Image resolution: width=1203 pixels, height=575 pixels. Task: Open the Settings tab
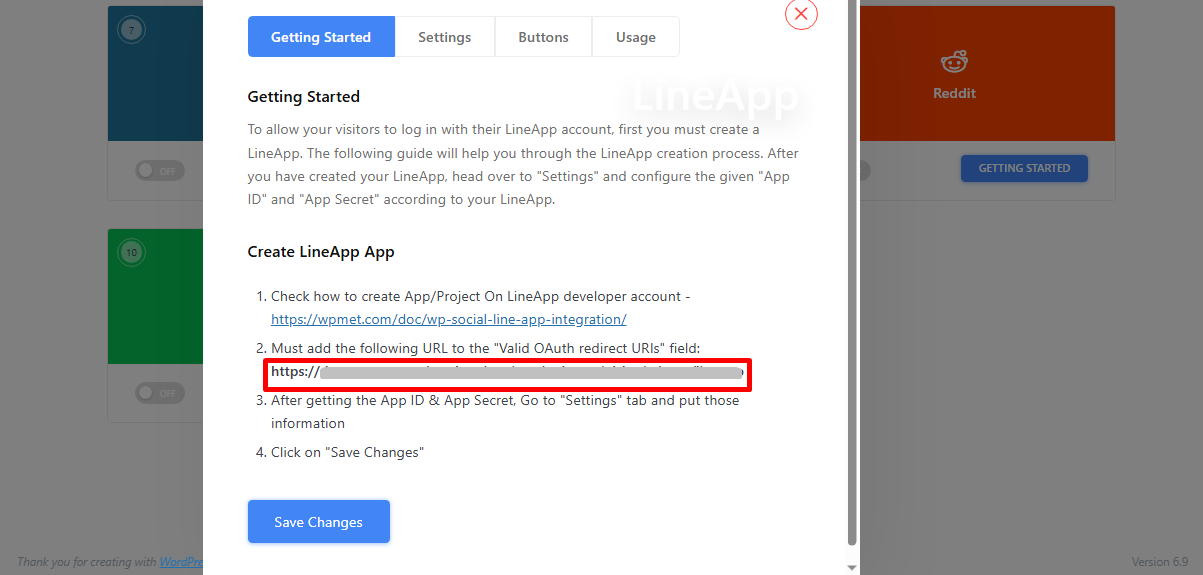pos(445,37)
